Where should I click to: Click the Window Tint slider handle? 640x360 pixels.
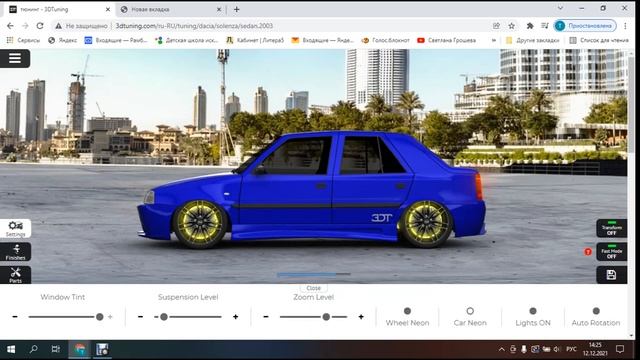coord(100,317)
